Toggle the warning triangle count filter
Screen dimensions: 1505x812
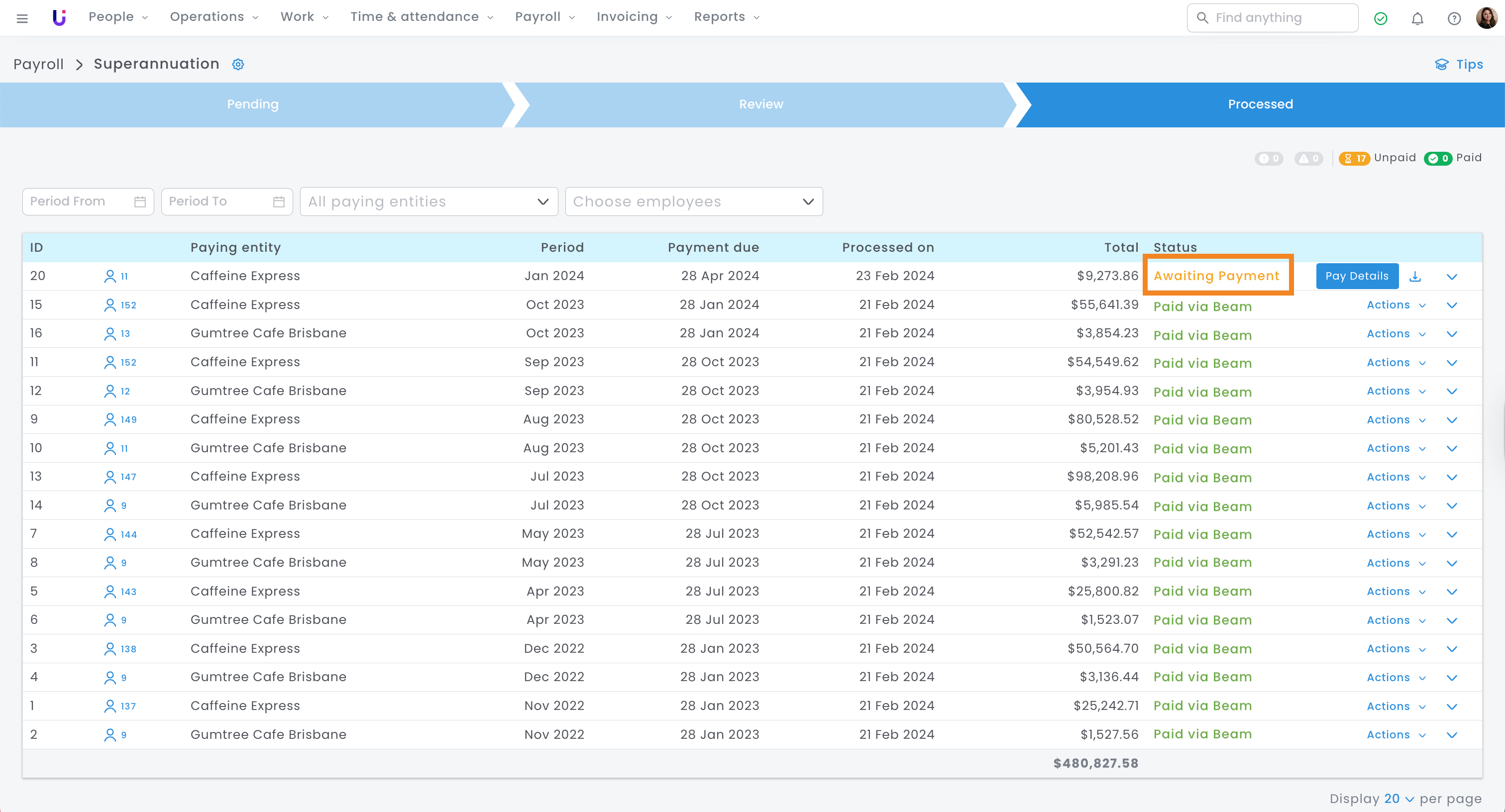coord(1308,158)
